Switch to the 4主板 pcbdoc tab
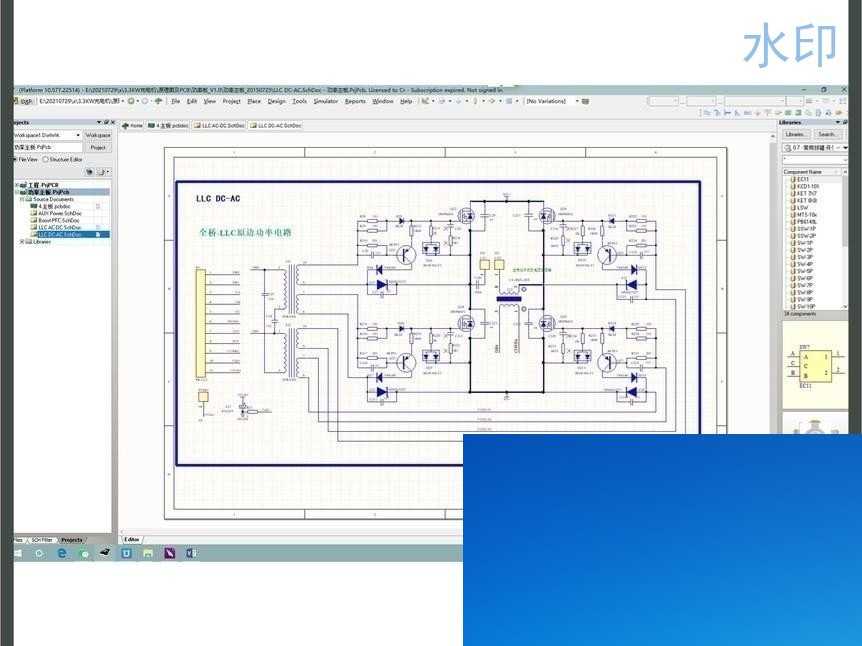This screenshot has height=646, width=862. 168,125
